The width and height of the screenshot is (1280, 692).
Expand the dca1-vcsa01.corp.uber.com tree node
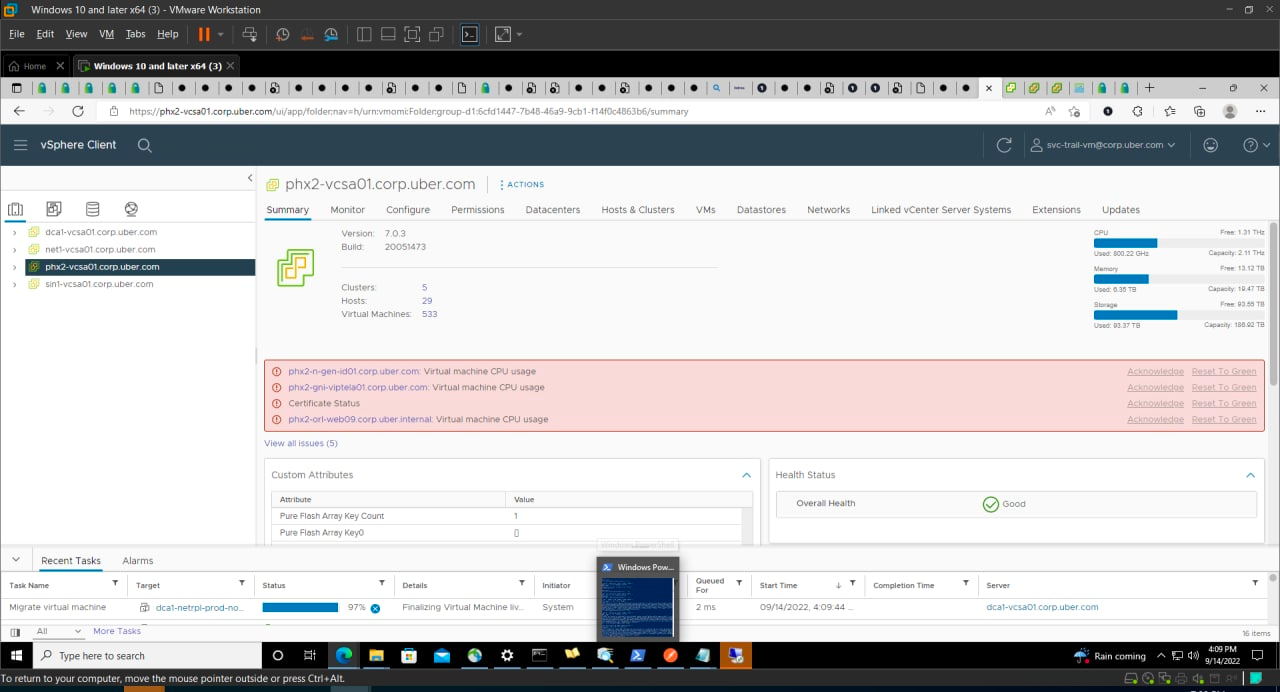click(x=15, y=231)
